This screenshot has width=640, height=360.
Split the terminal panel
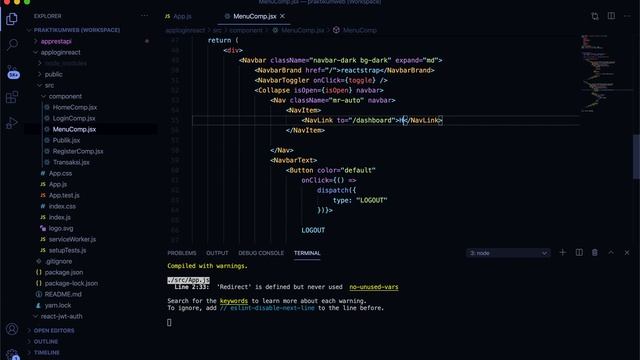pos(579,253)
